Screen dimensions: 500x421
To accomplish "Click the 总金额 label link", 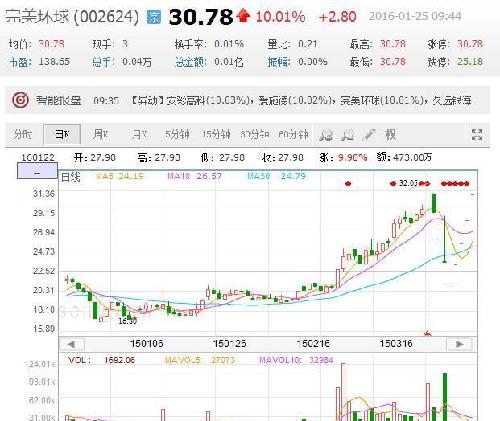I will tap(190, 62).
